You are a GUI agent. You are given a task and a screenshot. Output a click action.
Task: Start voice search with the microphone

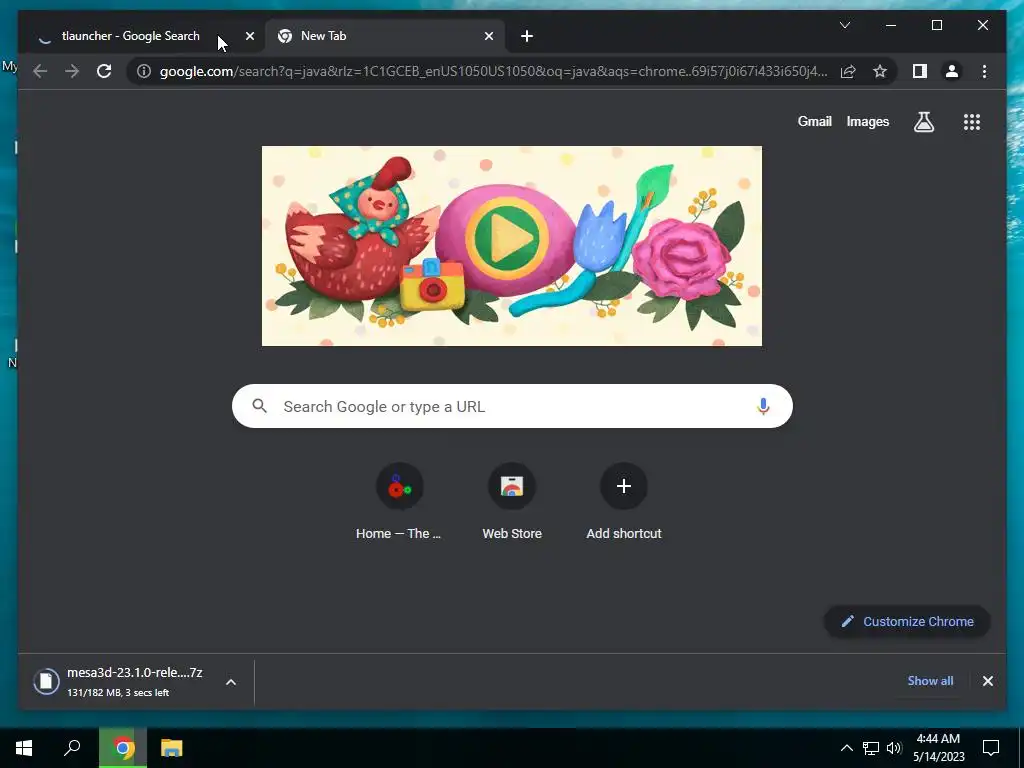(x=763, y=406)
